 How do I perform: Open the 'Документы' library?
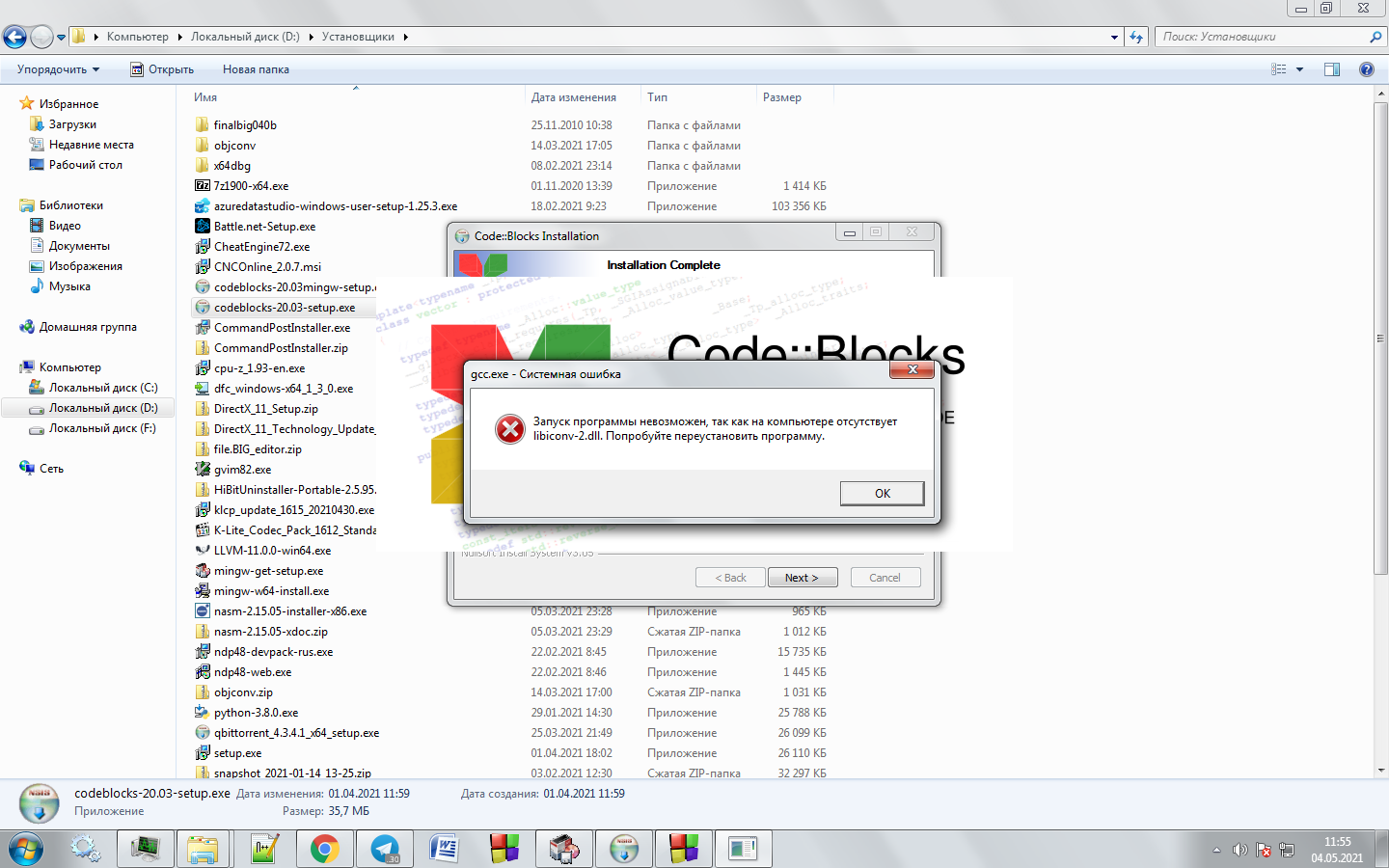point(79,246)
